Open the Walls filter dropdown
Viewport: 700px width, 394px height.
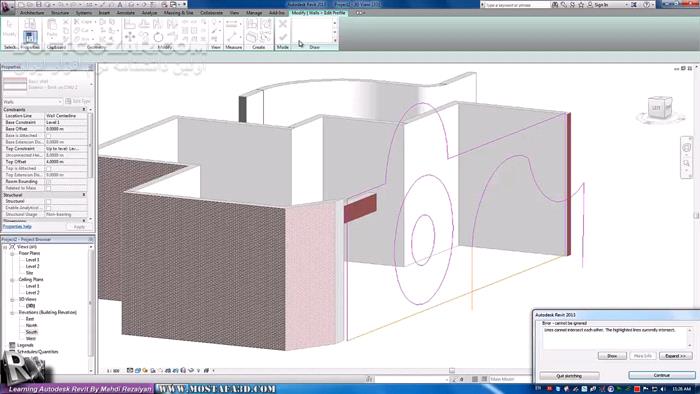coord(32,102)
